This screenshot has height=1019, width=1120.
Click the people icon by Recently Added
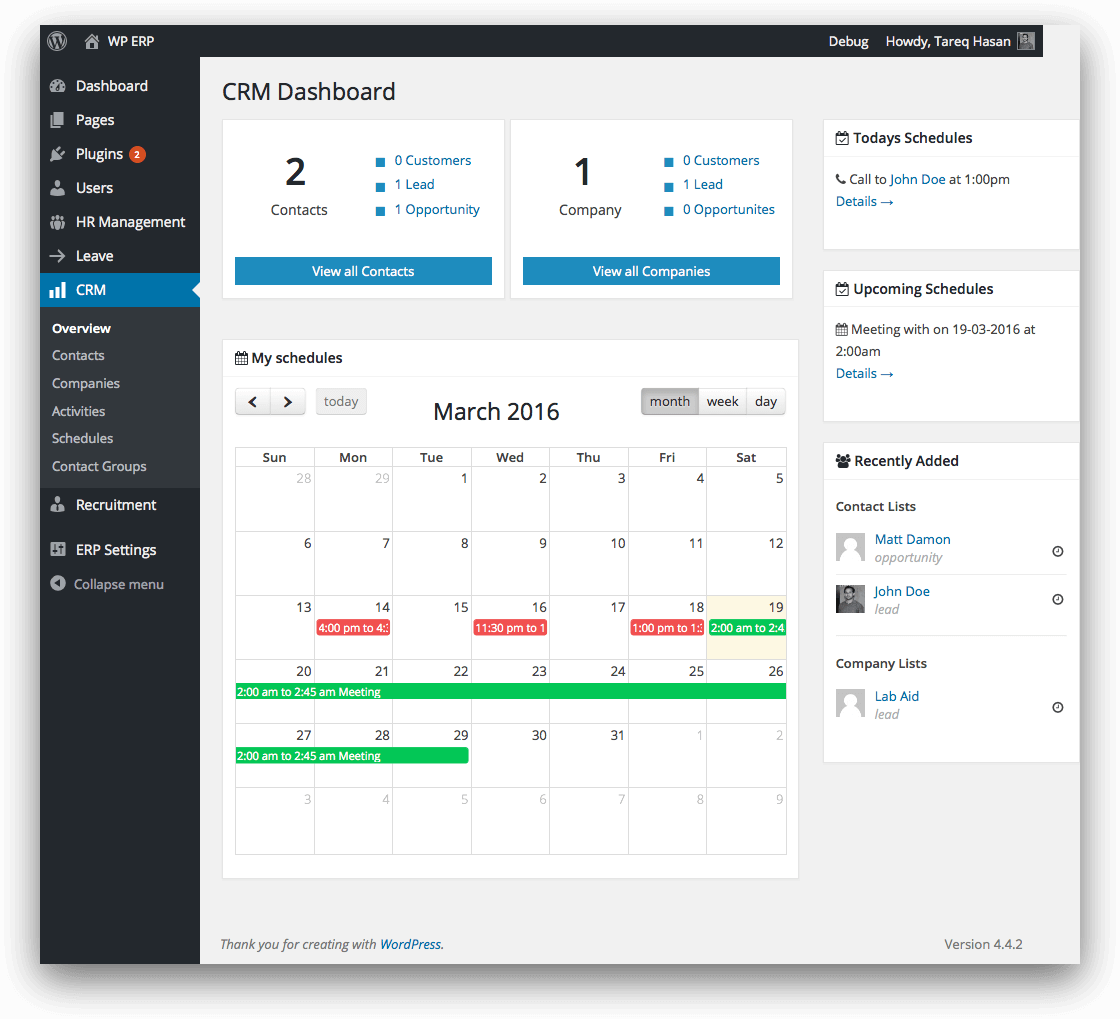(843, 461)
